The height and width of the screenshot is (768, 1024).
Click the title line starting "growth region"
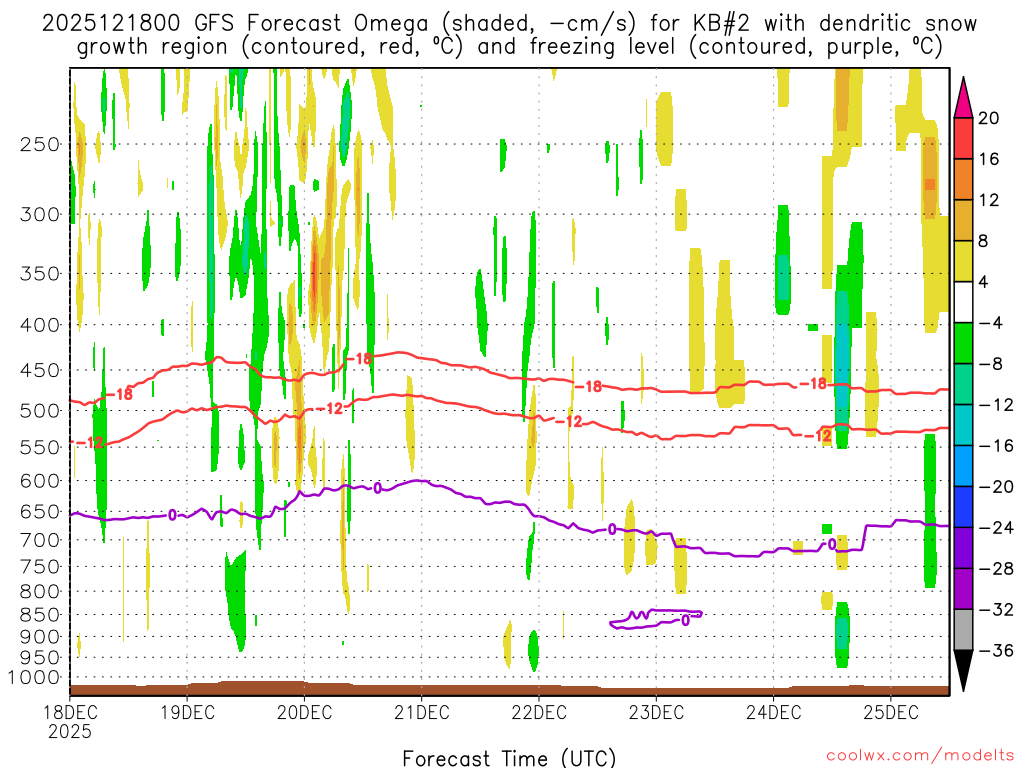click(x=509, y=47)
